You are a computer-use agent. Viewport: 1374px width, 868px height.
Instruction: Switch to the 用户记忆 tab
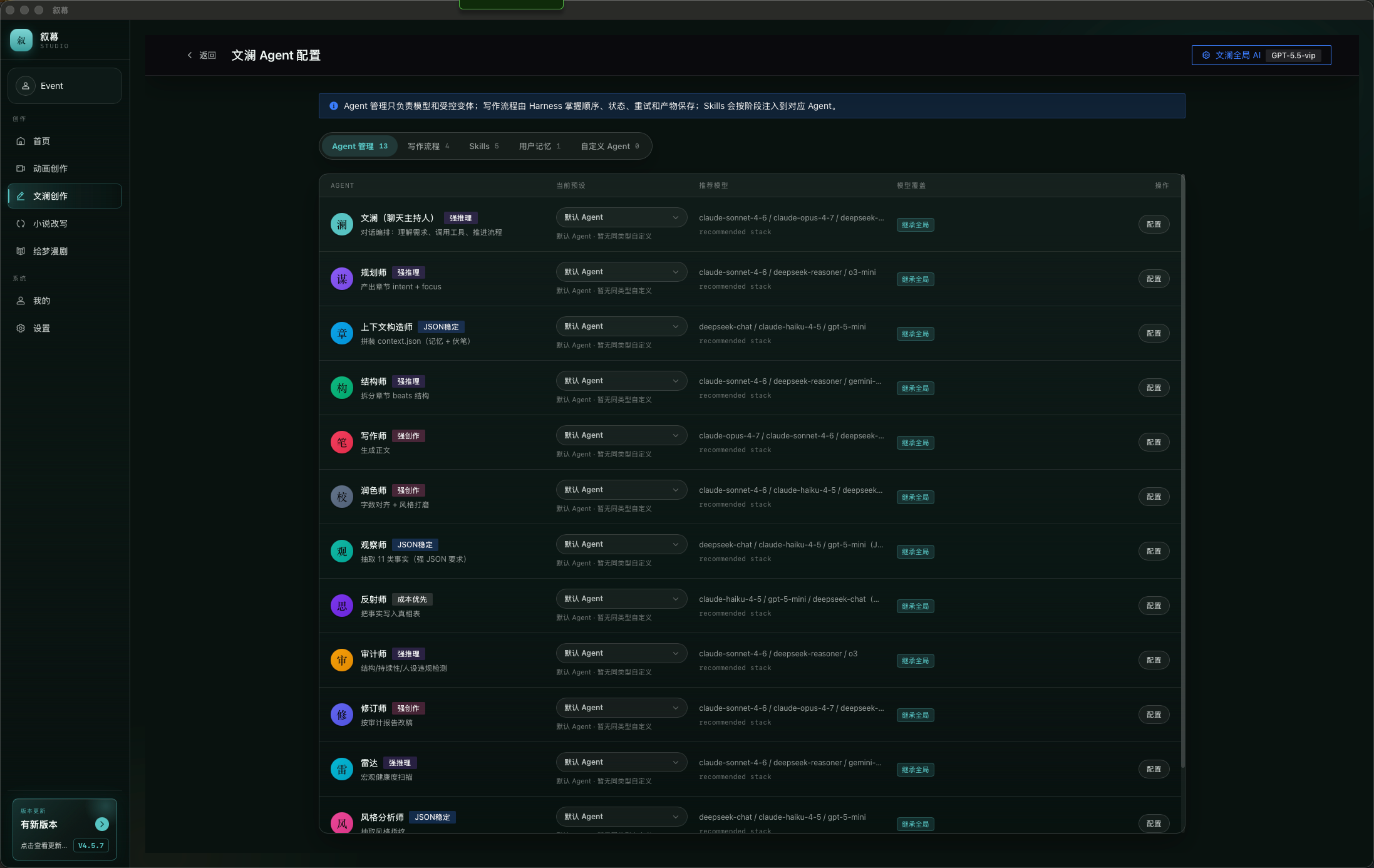click(540, 146)
